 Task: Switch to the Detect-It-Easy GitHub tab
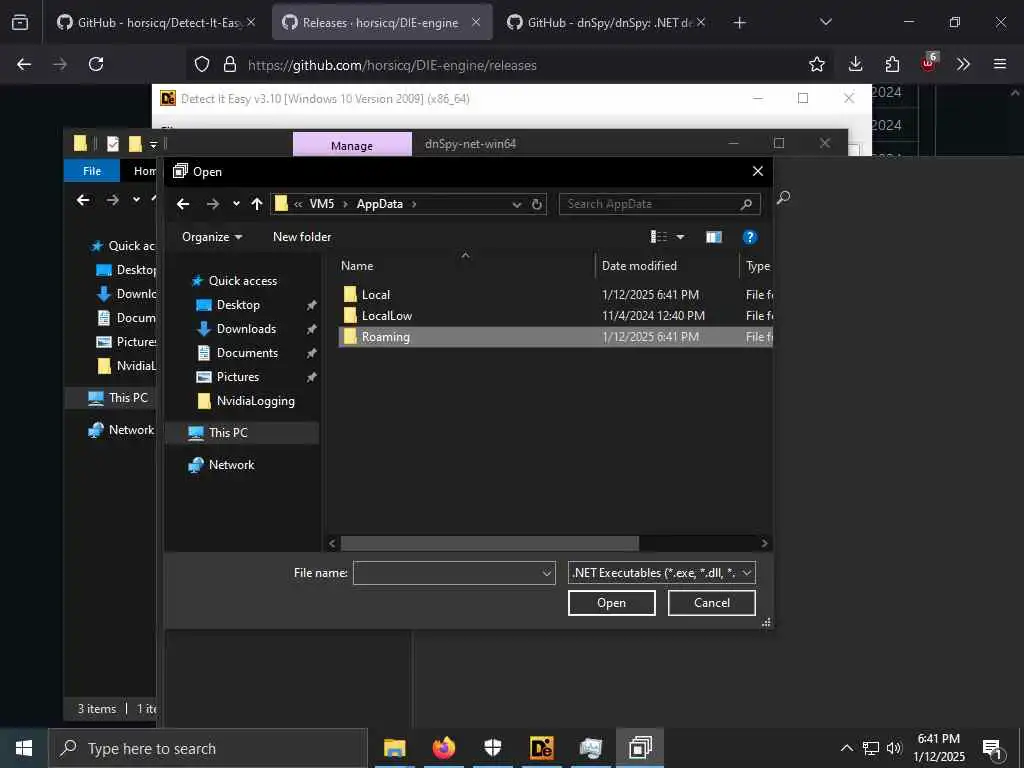tap(157, 23)
